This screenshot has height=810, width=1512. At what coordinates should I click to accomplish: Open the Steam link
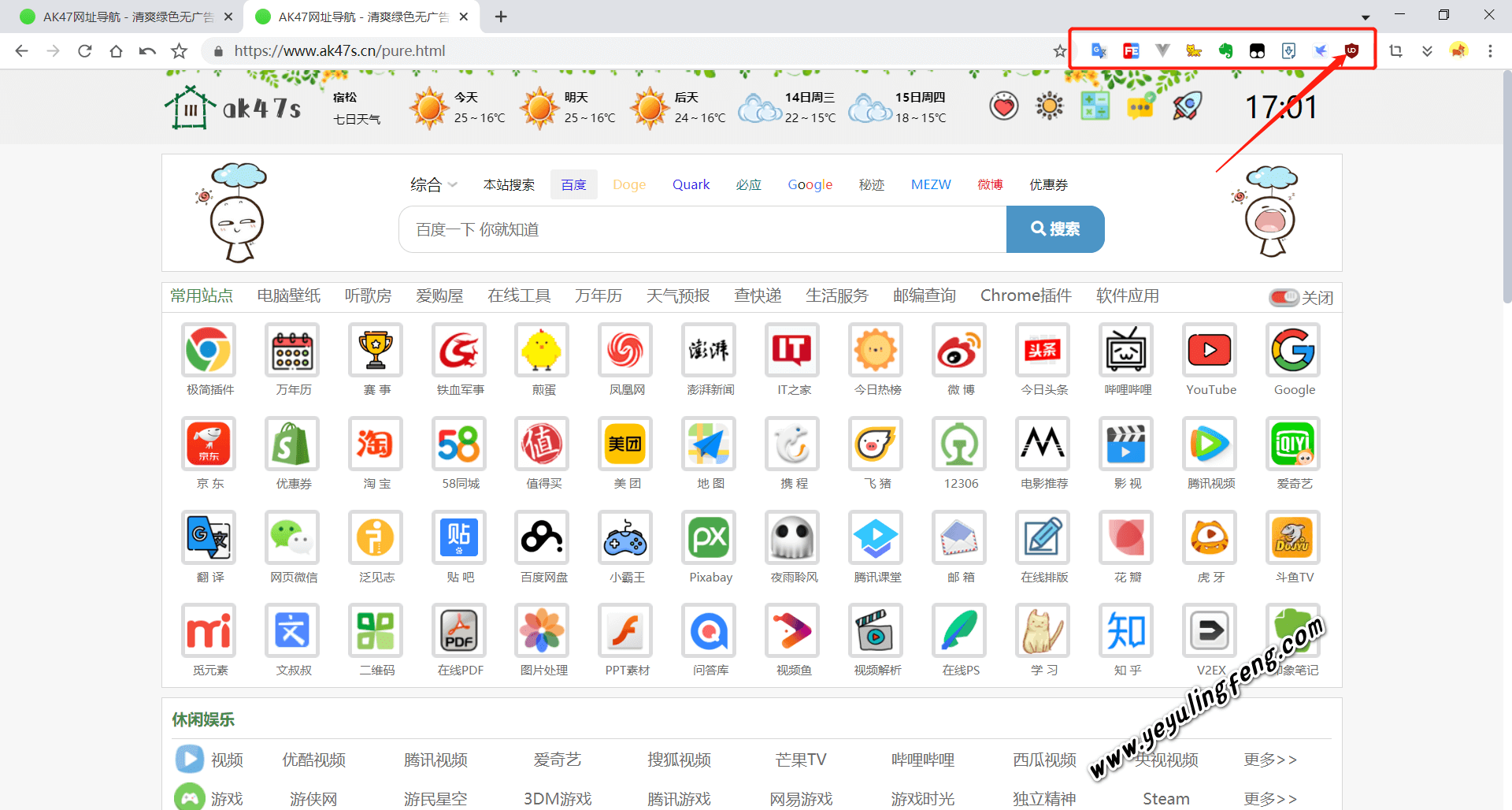click(1166, 799)
